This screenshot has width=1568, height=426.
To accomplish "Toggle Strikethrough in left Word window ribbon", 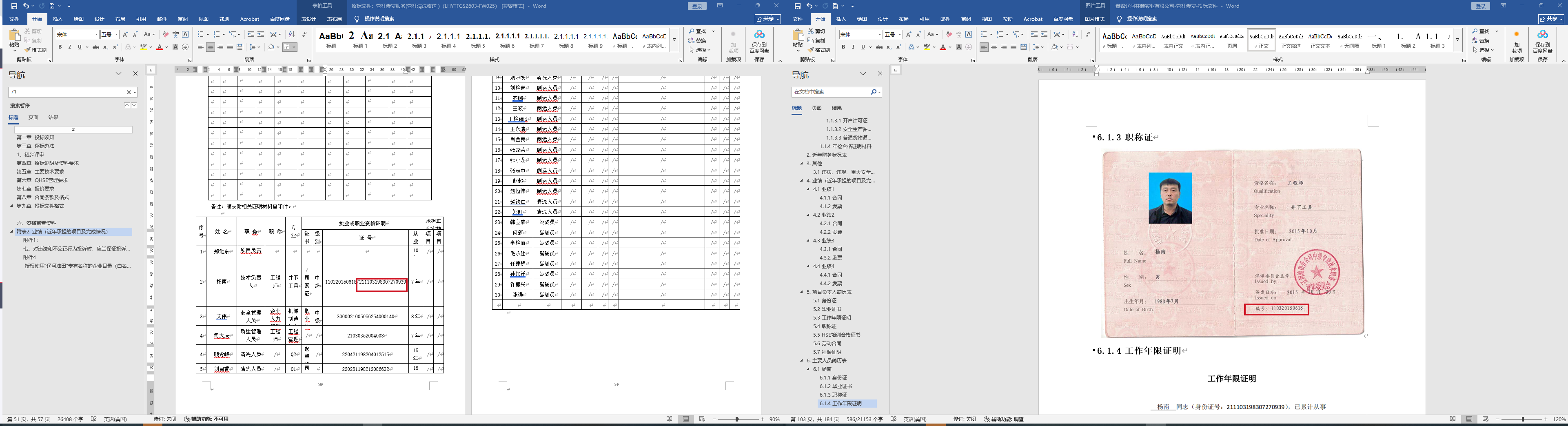I will (x=95, y=47).
